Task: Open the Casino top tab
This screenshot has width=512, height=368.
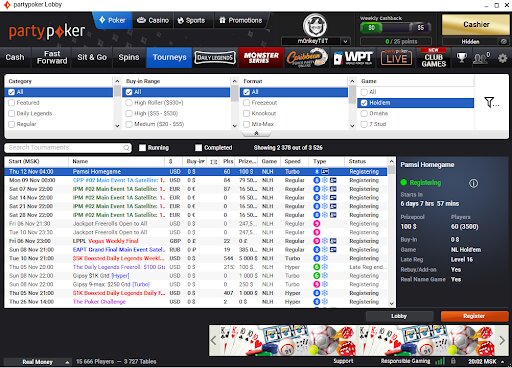Action: point(153,20)
